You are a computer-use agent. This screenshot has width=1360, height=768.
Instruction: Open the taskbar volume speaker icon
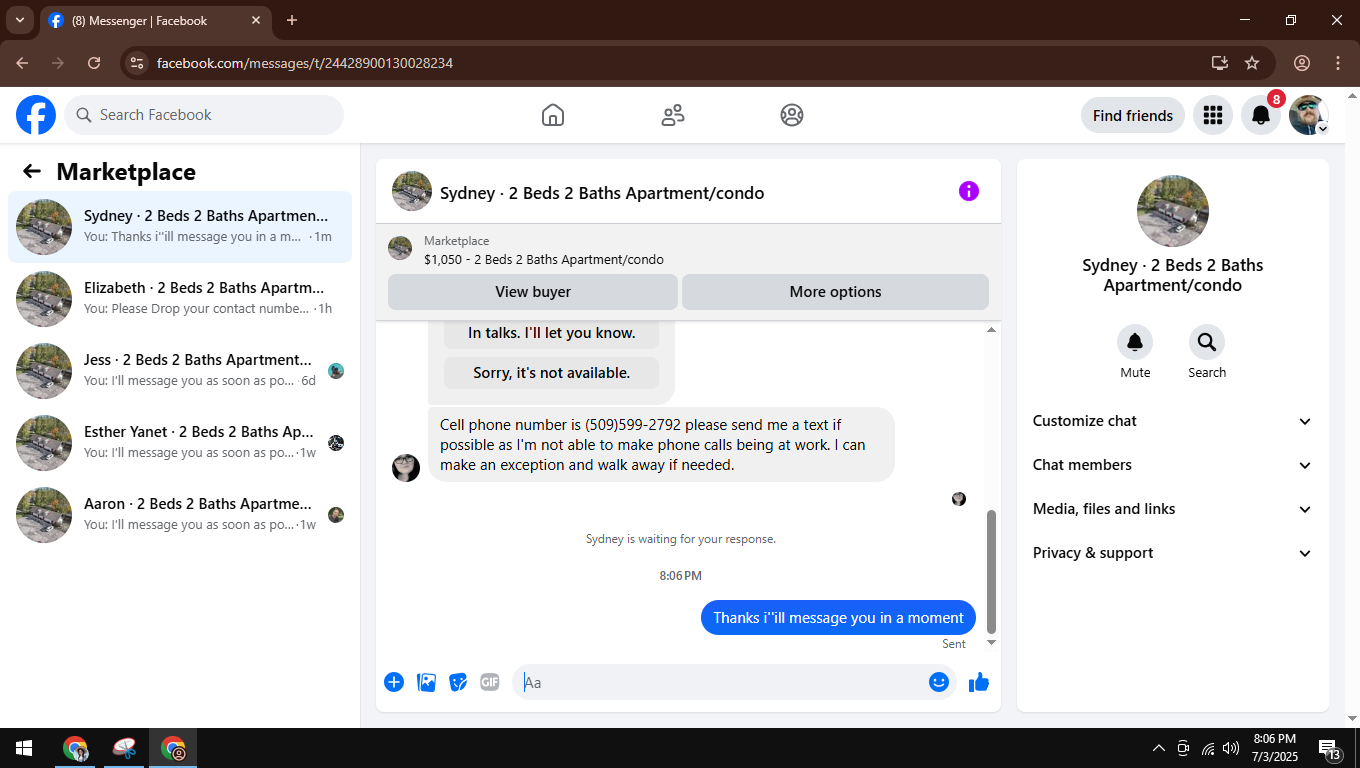[x=1231, y=748]
